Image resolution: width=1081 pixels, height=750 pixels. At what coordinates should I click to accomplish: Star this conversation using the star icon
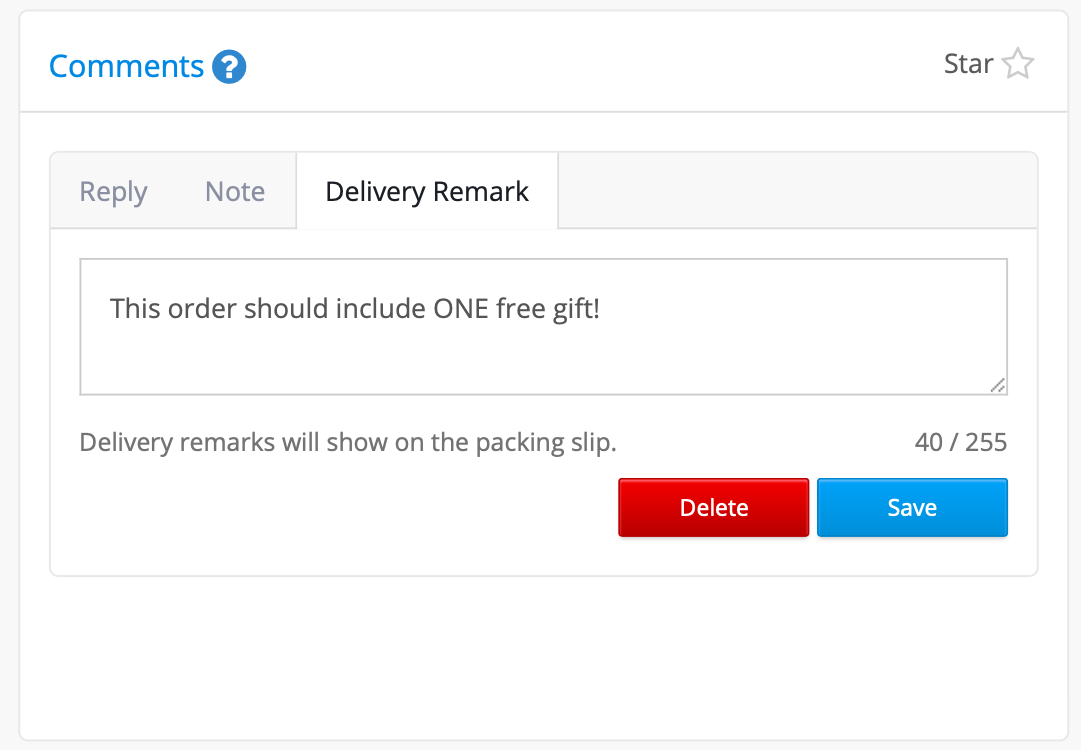click(1018, 63)
